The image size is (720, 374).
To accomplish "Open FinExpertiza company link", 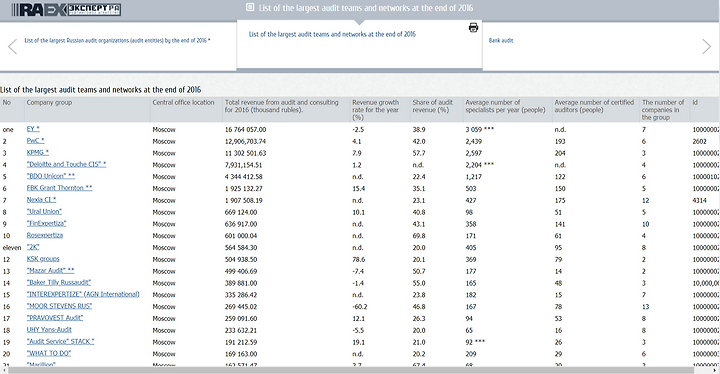I will (46, 223).
